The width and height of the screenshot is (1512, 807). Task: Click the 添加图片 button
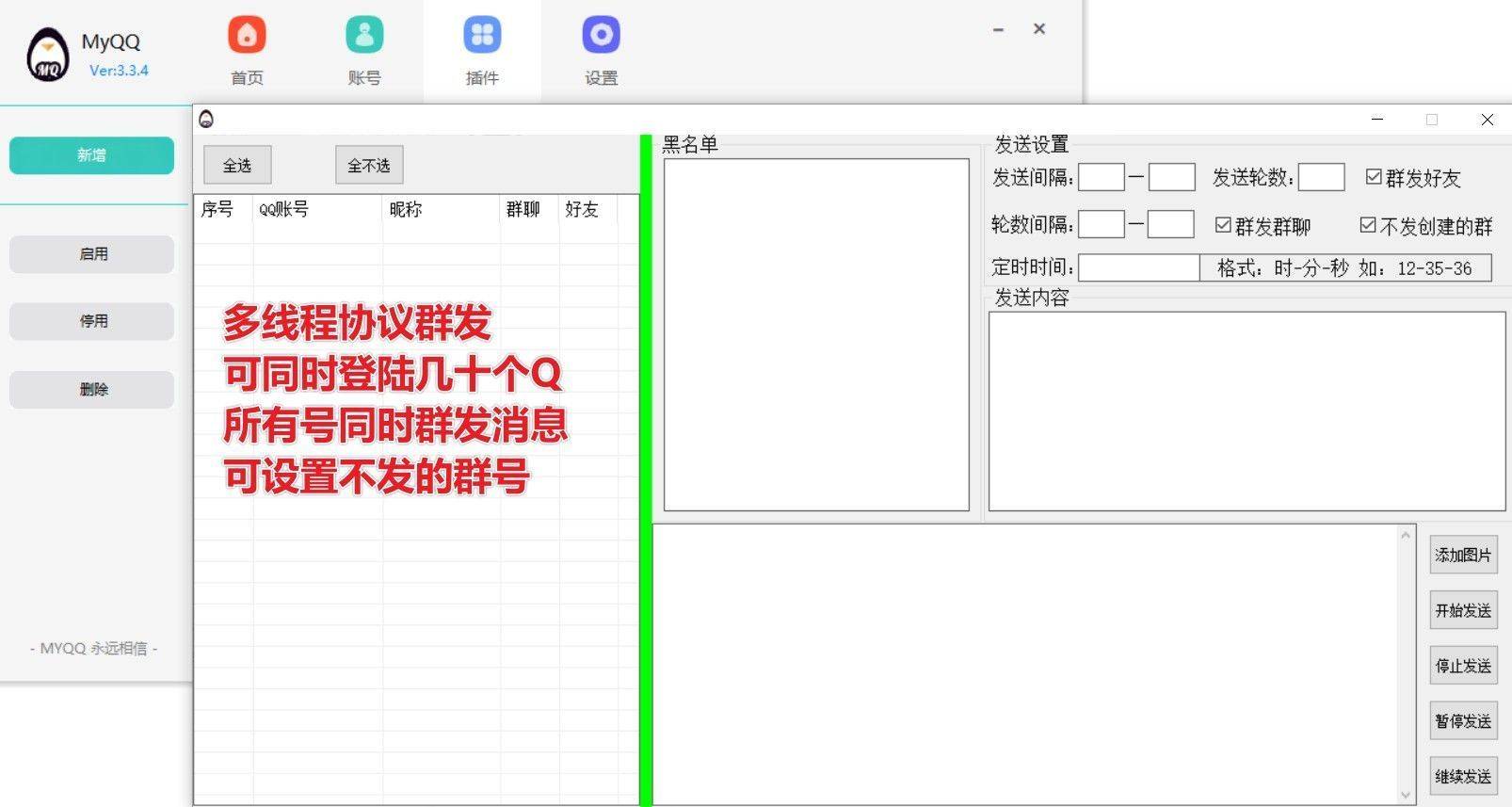[x=1462, y=556]
